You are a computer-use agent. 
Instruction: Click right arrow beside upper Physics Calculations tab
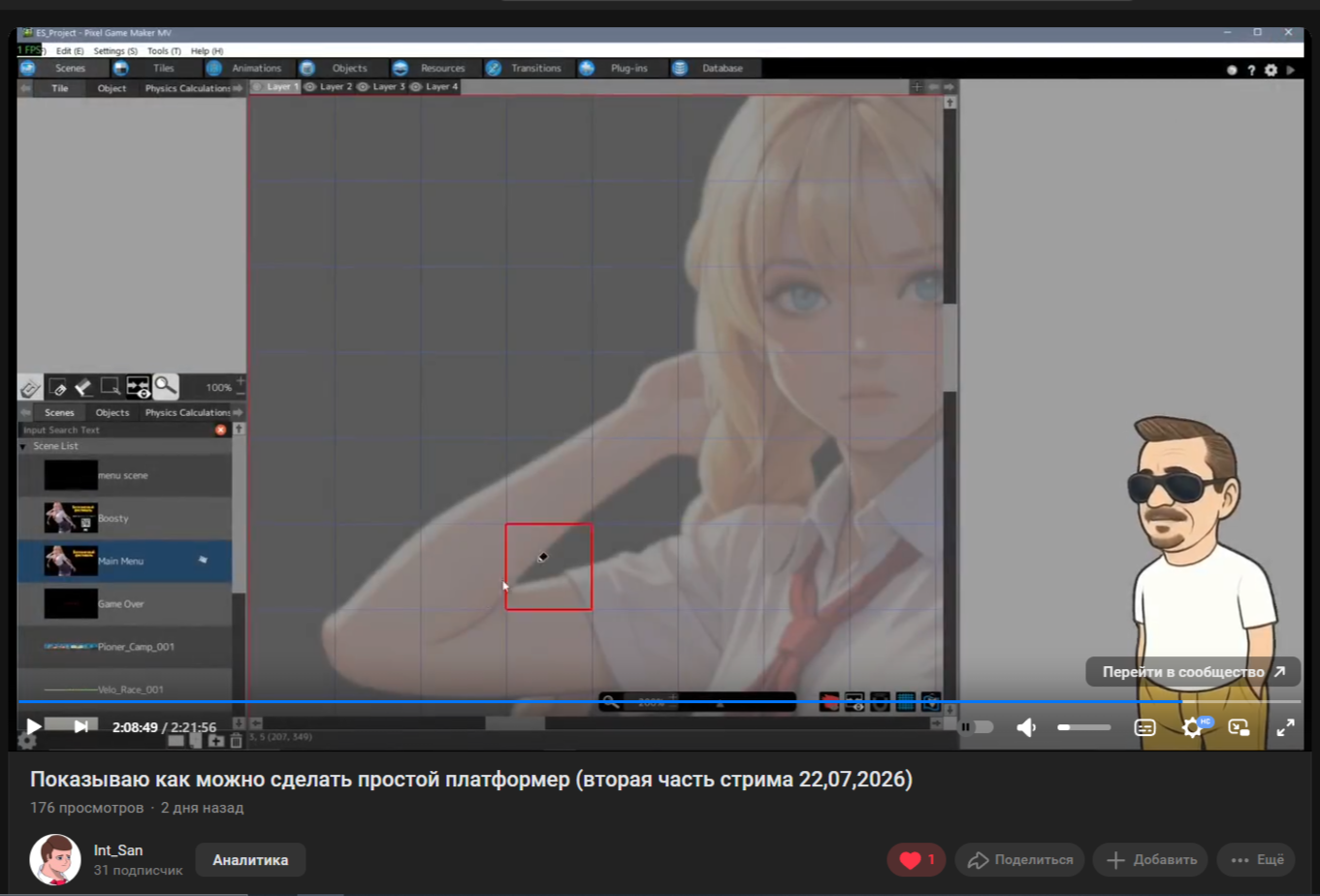coord(238,88)
